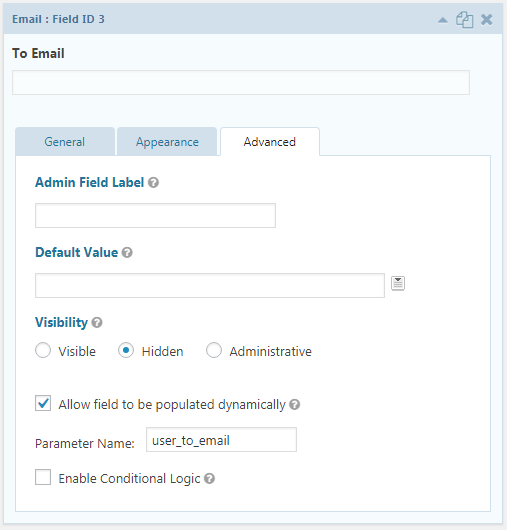Select the Hidden visibility option
The image size is (507, 530).
[126, 350]
